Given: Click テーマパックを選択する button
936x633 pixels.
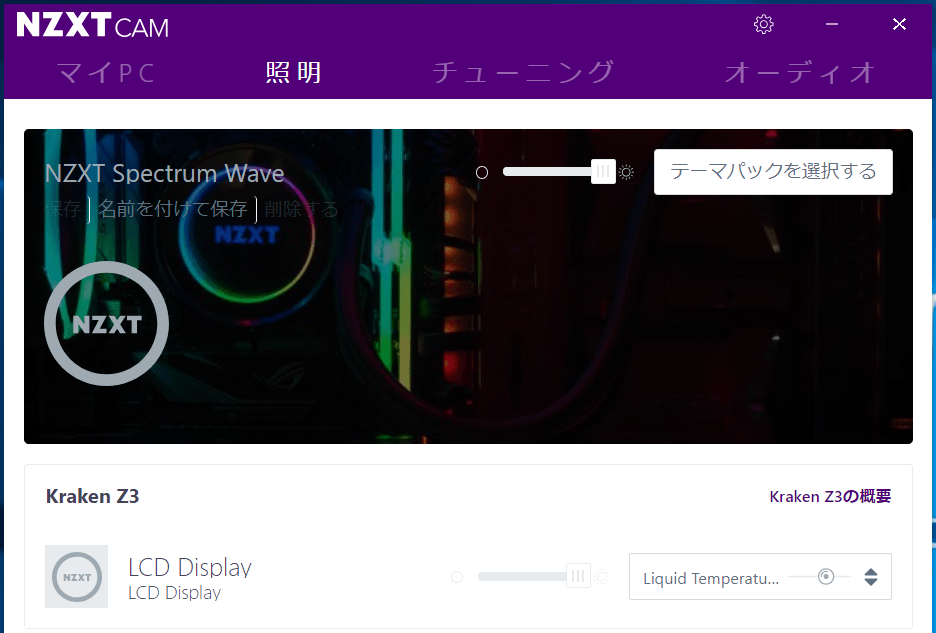Looking at the screenshot, I should click(x=773, y=172).
